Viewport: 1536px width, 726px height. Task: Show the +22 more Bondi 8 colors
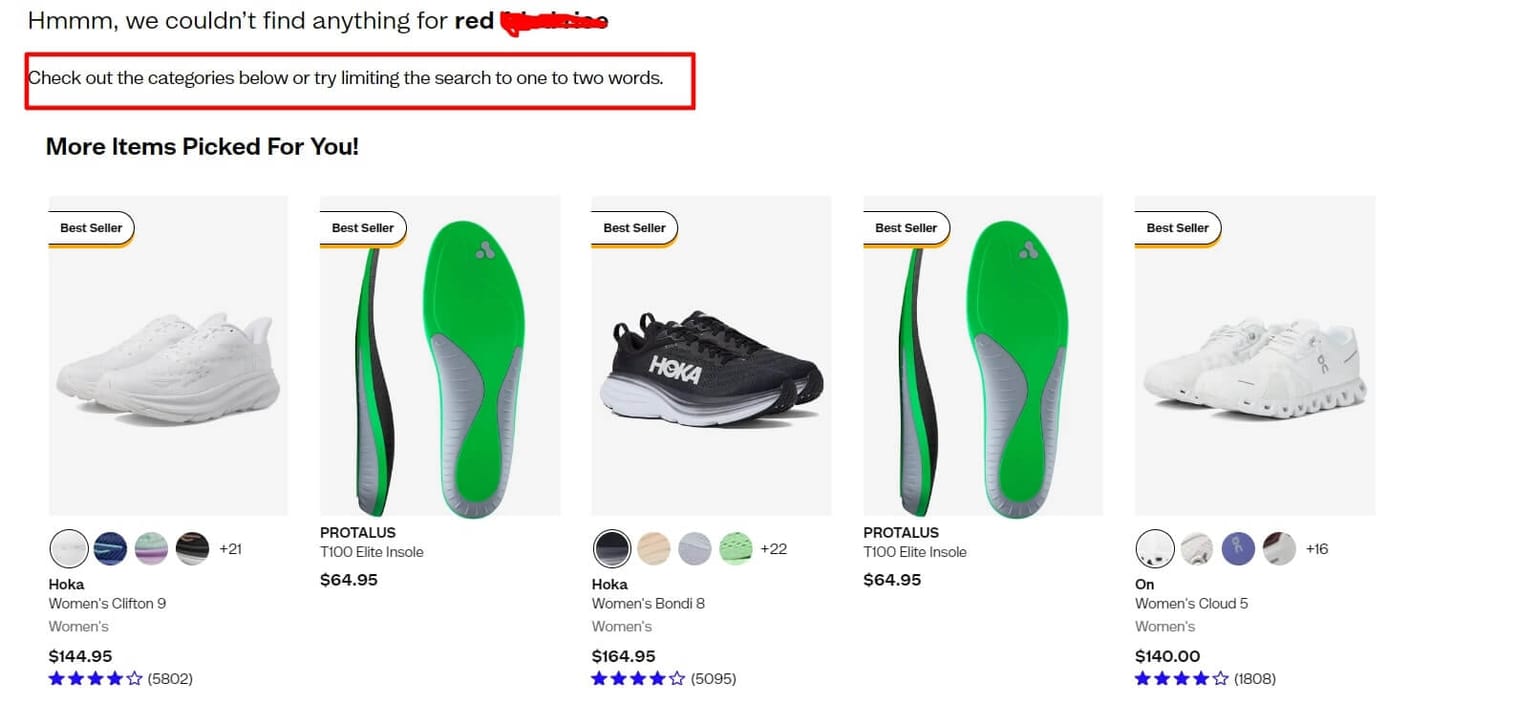tap(773, 548)
